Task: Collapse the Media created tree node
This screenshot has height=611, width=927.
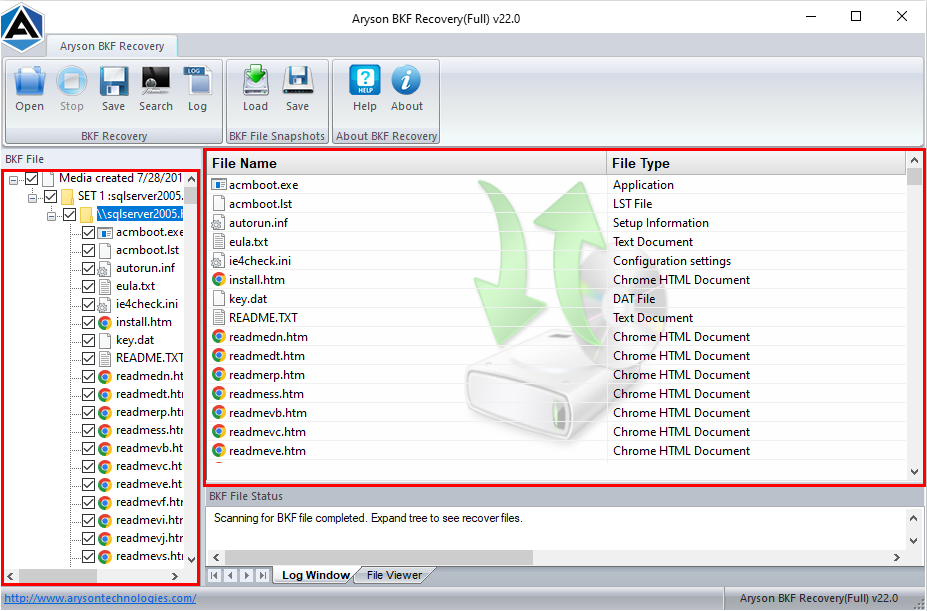Action: (14, 179)
